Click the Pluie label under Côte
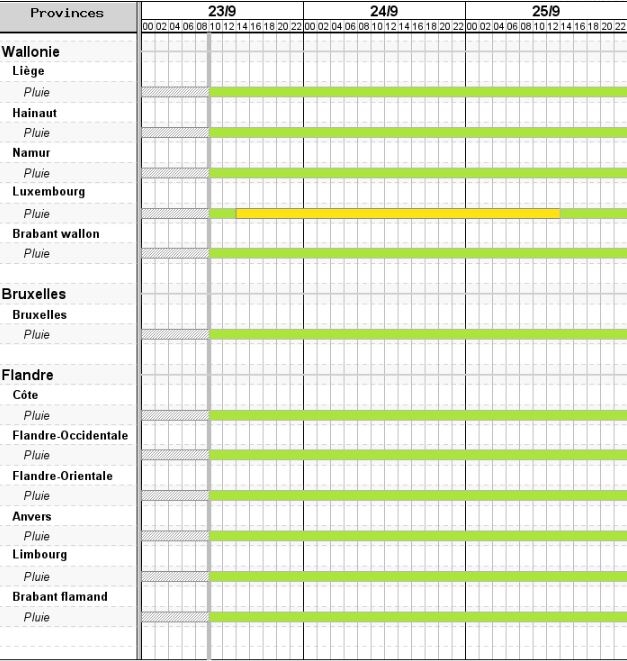The width and height of the screenshot is (627, 661). (x=37, y=415)
